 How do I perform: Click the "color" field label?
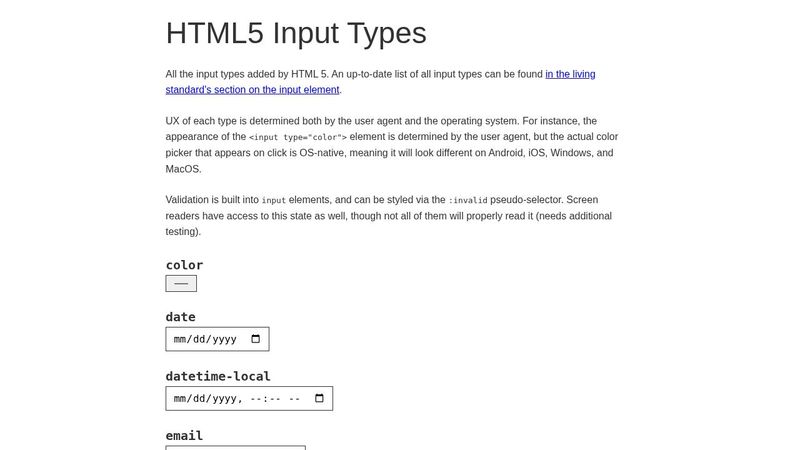[184, 265]
